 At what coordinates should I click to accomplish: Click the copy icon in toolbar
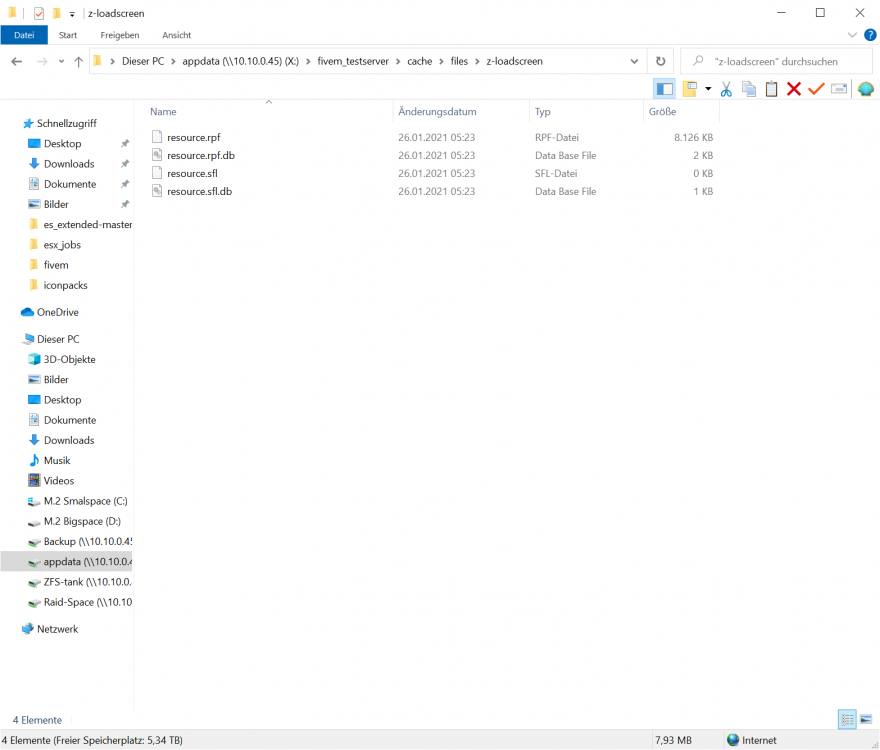[749, 89]
